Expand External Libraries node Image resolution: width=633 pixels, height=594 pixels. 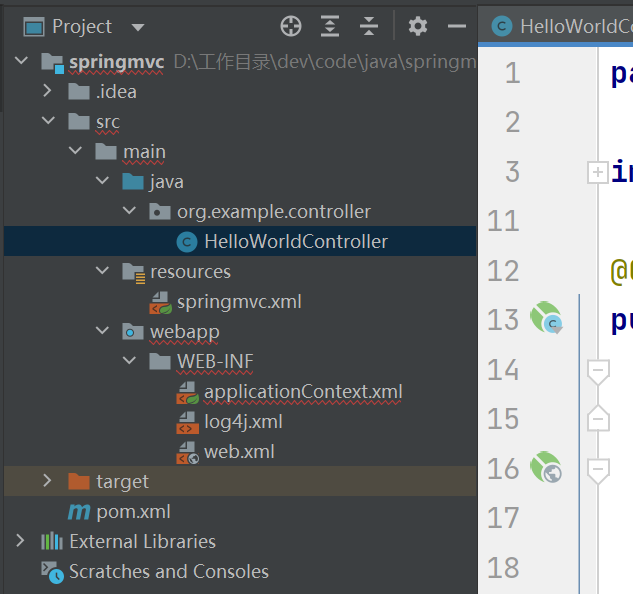[x=20, y=541]
